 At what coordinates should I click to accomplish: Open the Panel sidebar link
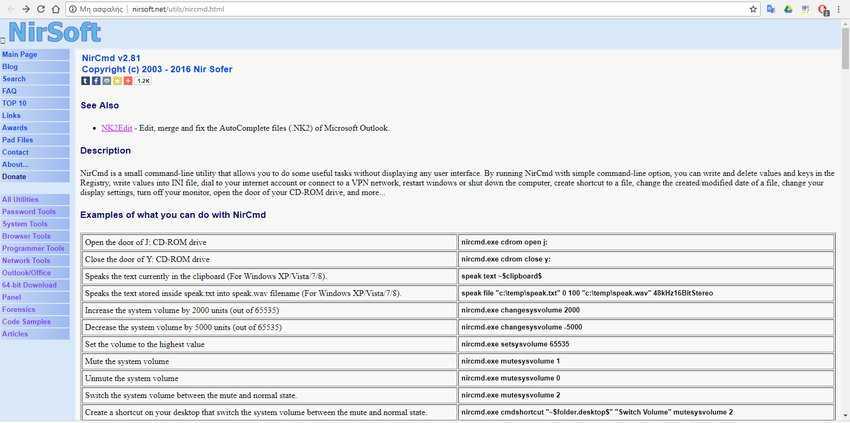35,297
